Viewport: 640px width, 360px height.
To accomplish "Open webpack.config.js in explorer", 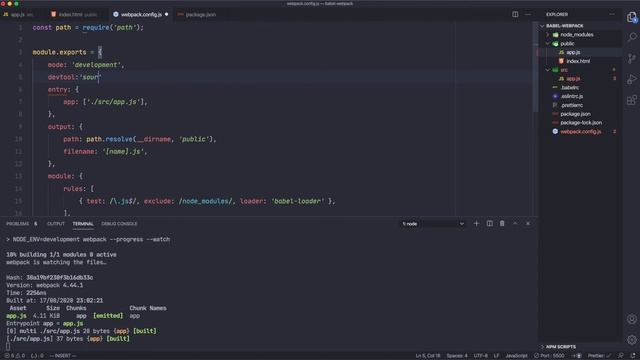I will coord(580,131).
